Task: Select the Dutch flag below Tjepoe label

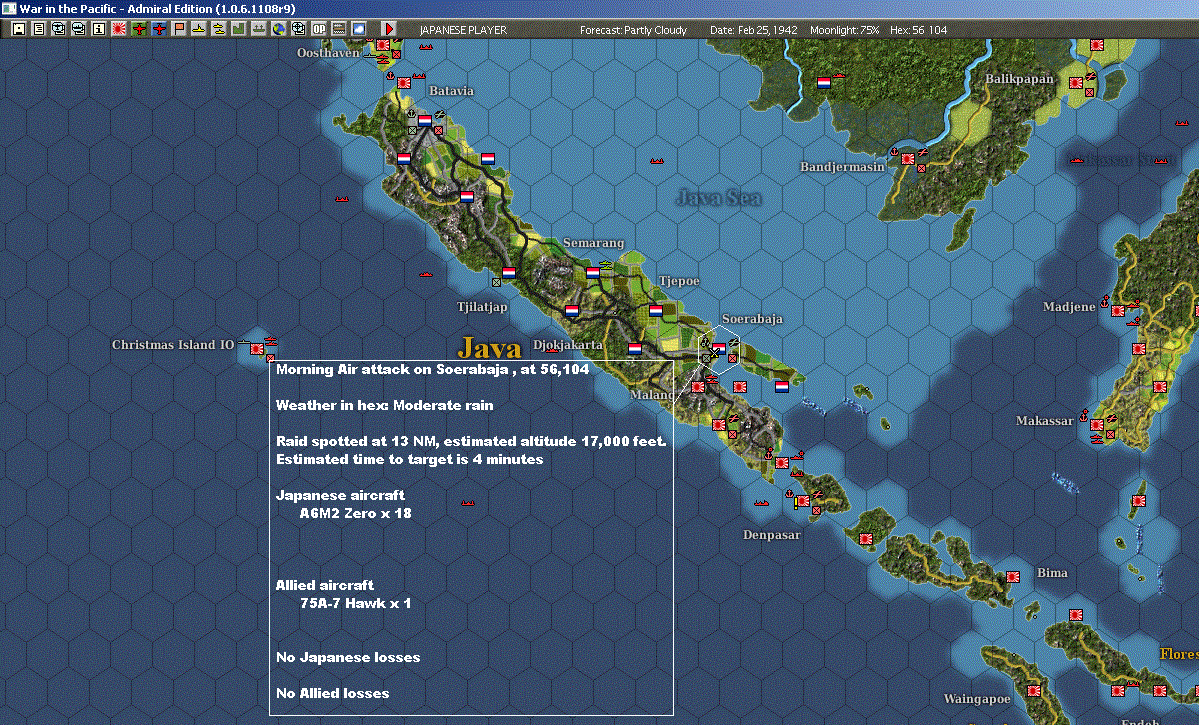Action: tap(655, 310)
